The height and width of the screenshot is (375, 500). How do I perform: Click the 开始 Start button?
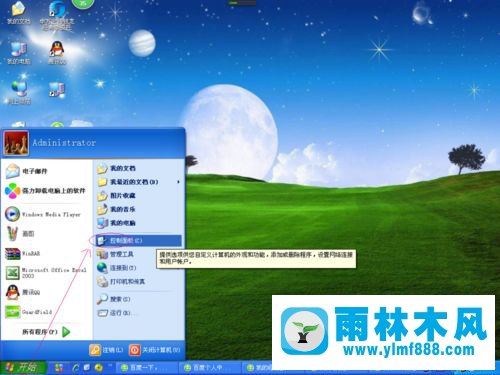(x=23, y=368)
